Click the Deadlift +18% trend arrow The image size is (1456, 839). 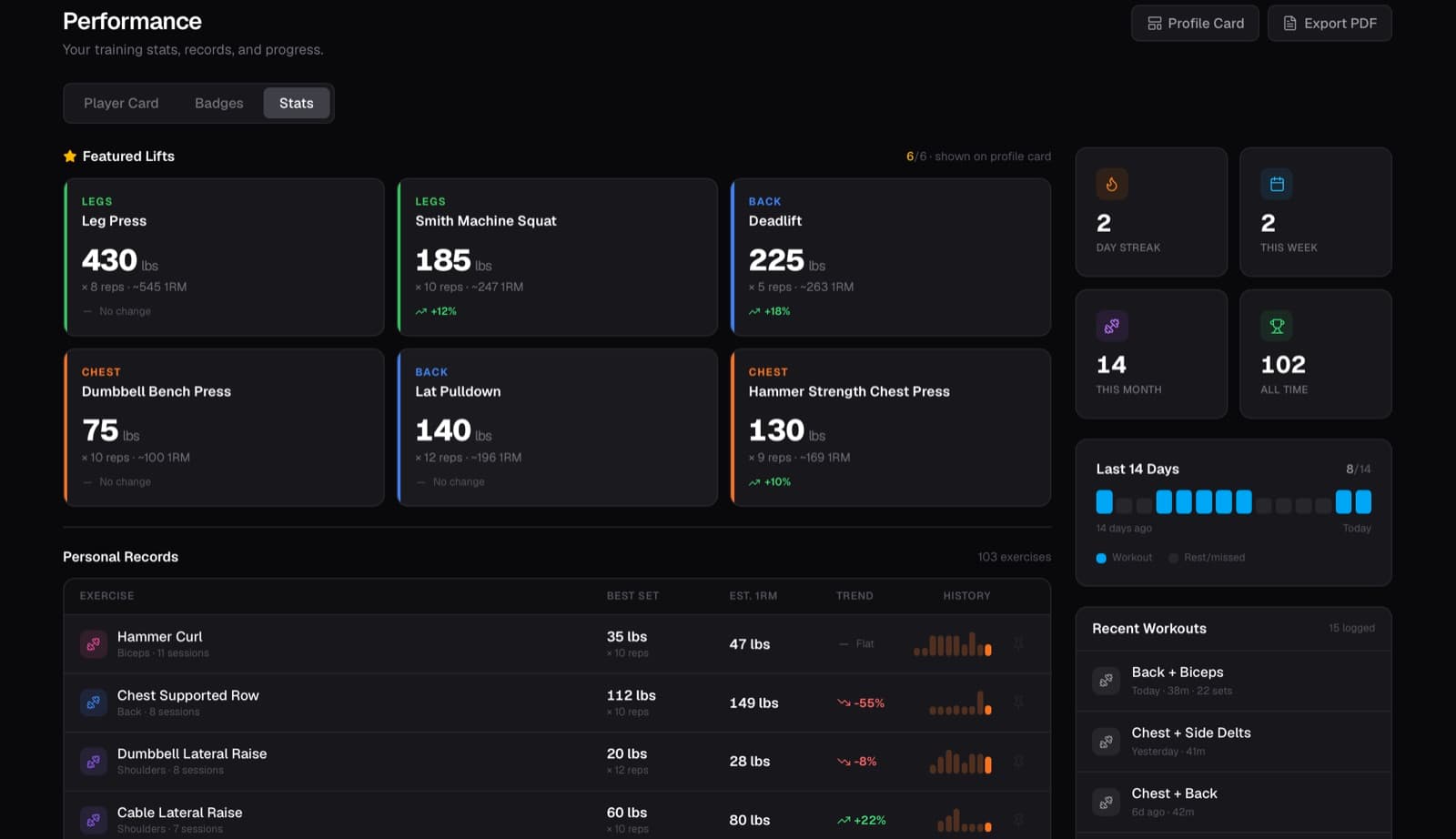point(754,311)
